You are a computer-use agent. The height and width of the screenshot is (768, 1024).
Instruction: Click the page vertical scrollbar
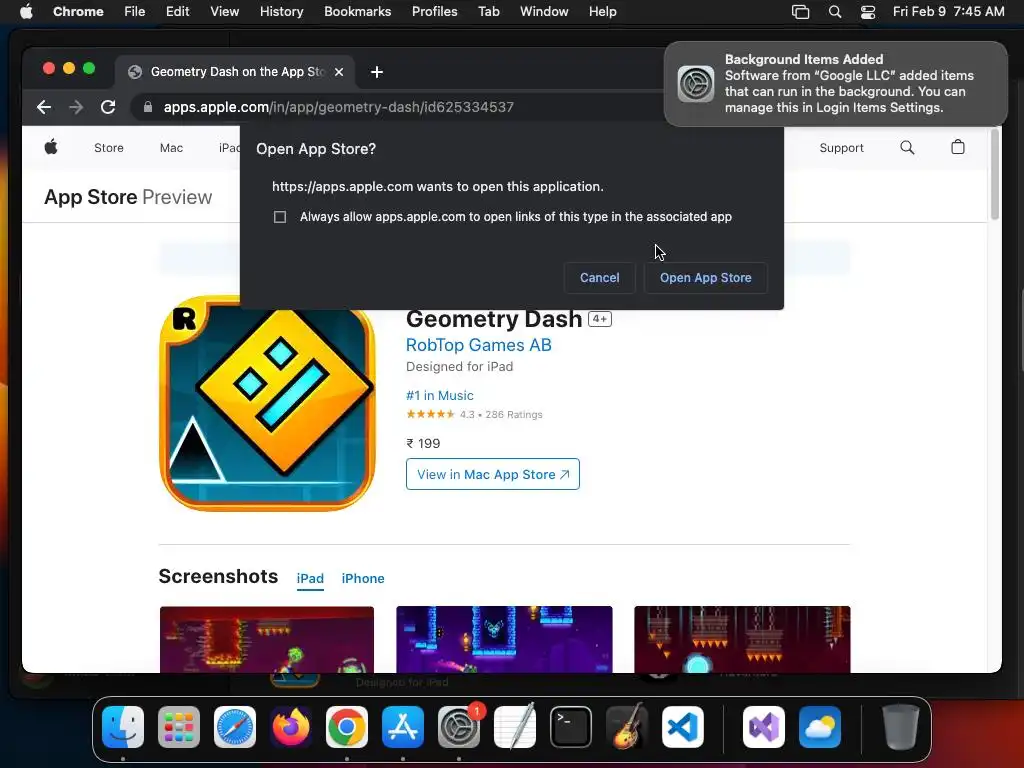click(x=995, y=174)
